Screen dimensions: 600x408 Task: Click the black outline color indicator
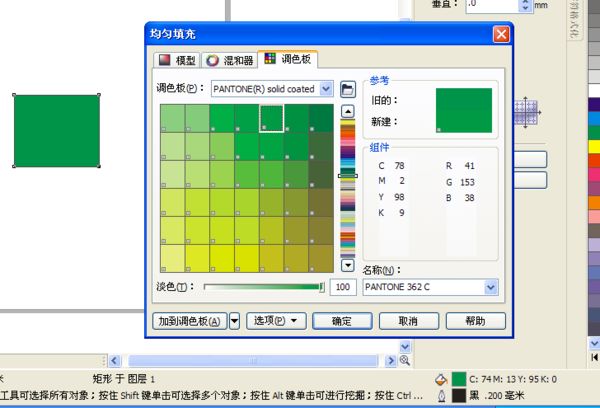click(459, 396)
